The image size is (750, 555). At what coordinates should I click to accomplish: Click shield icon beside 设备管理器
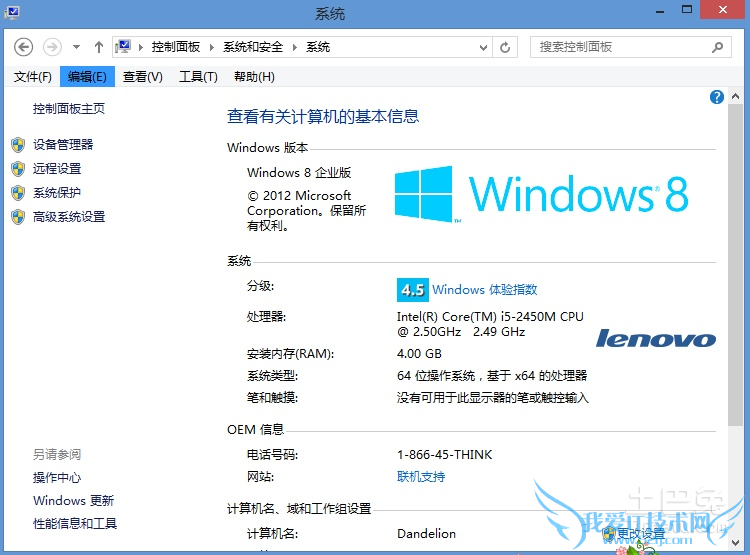click(x=18, y=145)
